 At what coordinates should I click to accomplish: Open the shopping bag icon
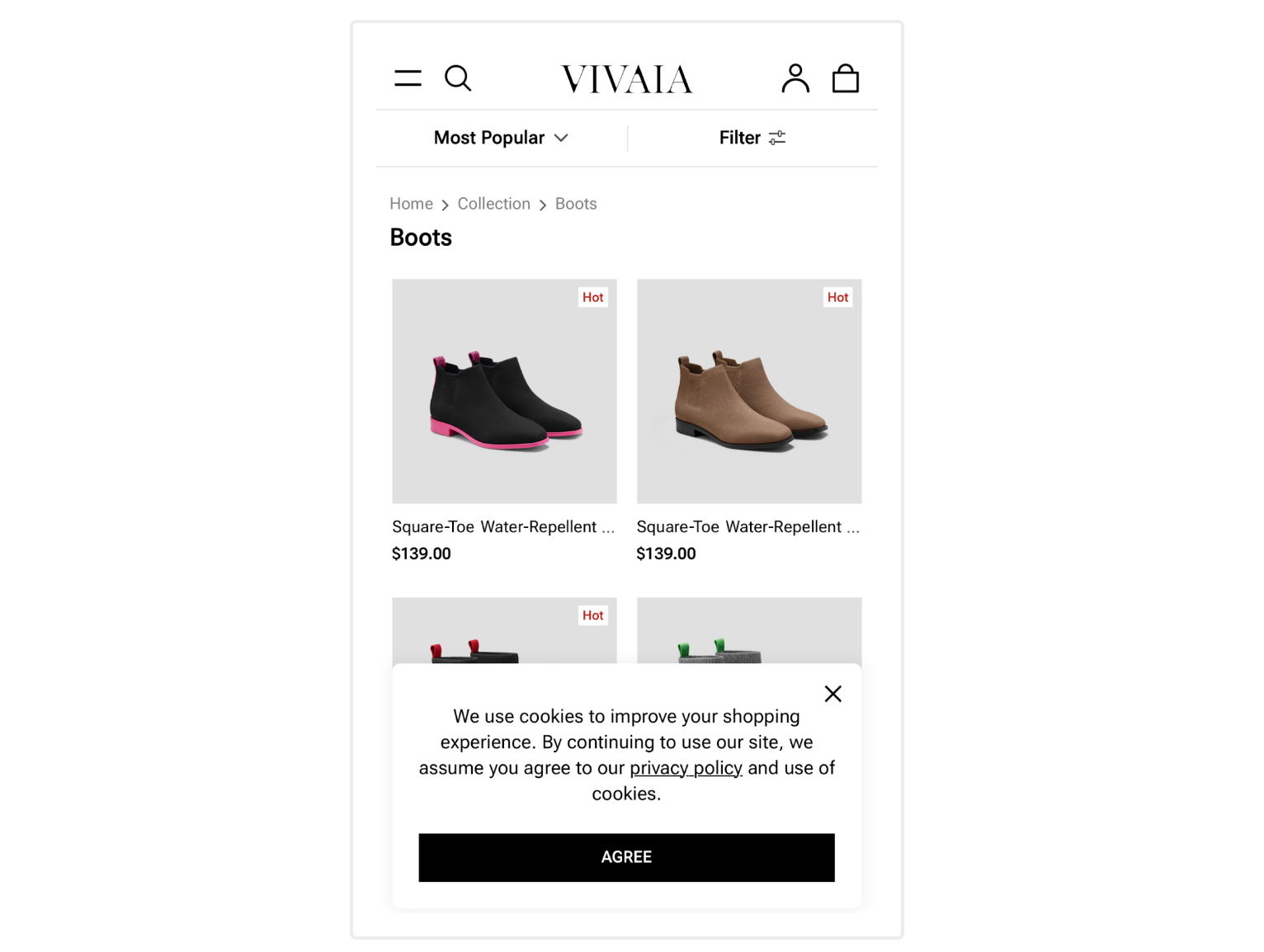tap(846, 78)
